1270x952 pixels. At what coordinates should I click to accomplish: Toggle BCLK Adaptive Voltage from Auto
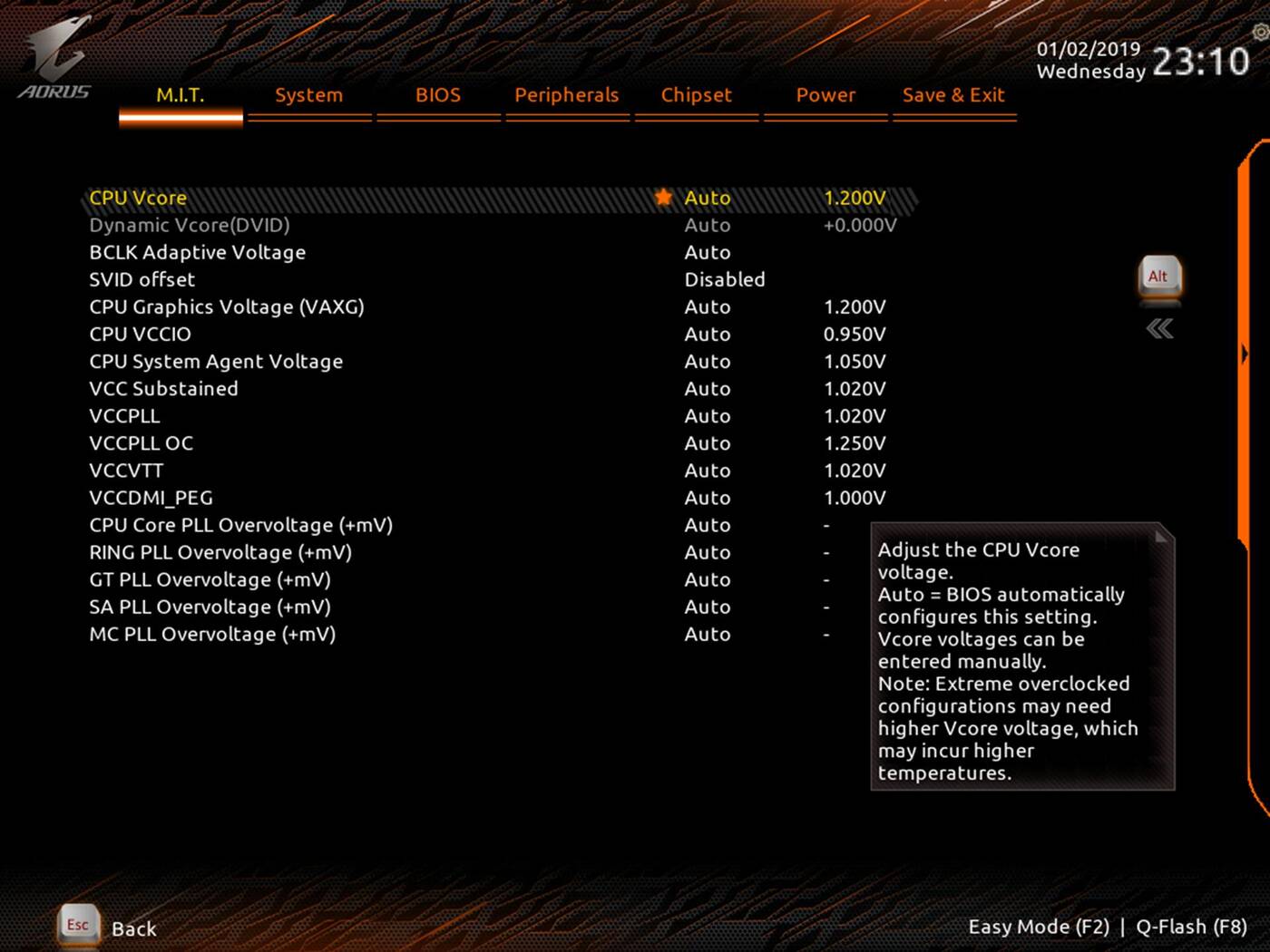[708, 252]
